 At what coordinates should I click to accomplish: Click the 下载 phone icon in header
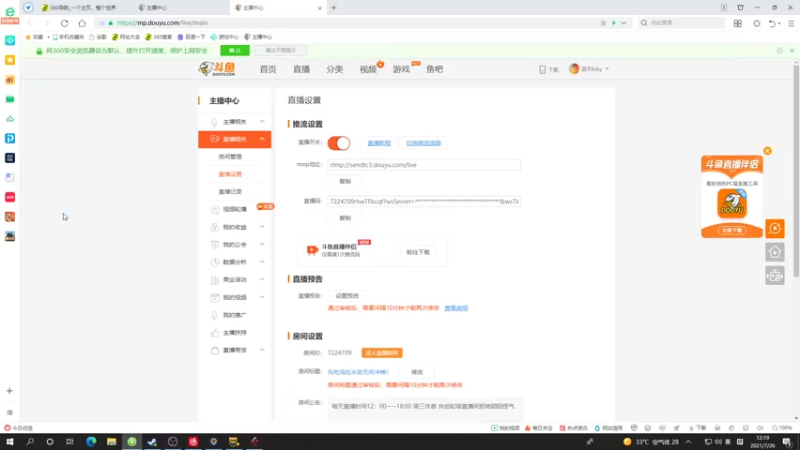click(542, 69)
